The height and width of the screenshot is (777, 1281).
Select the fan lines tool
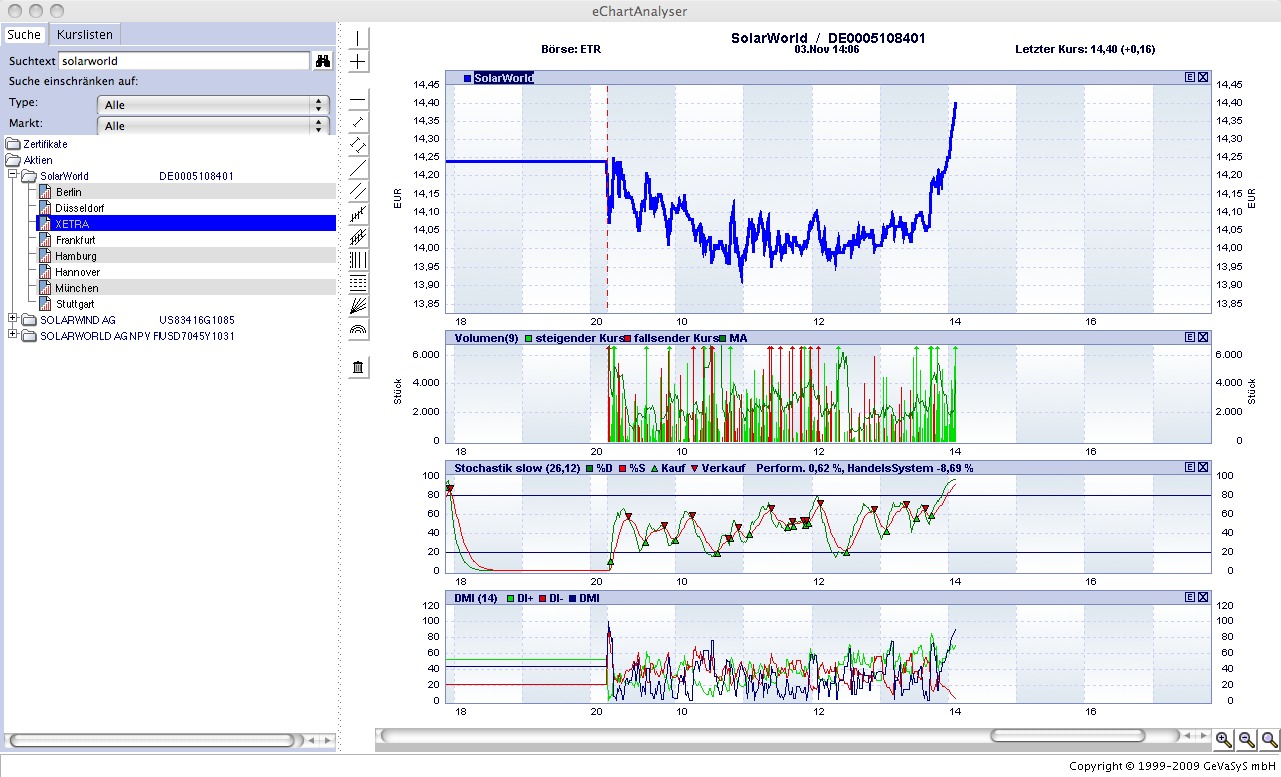359,306
